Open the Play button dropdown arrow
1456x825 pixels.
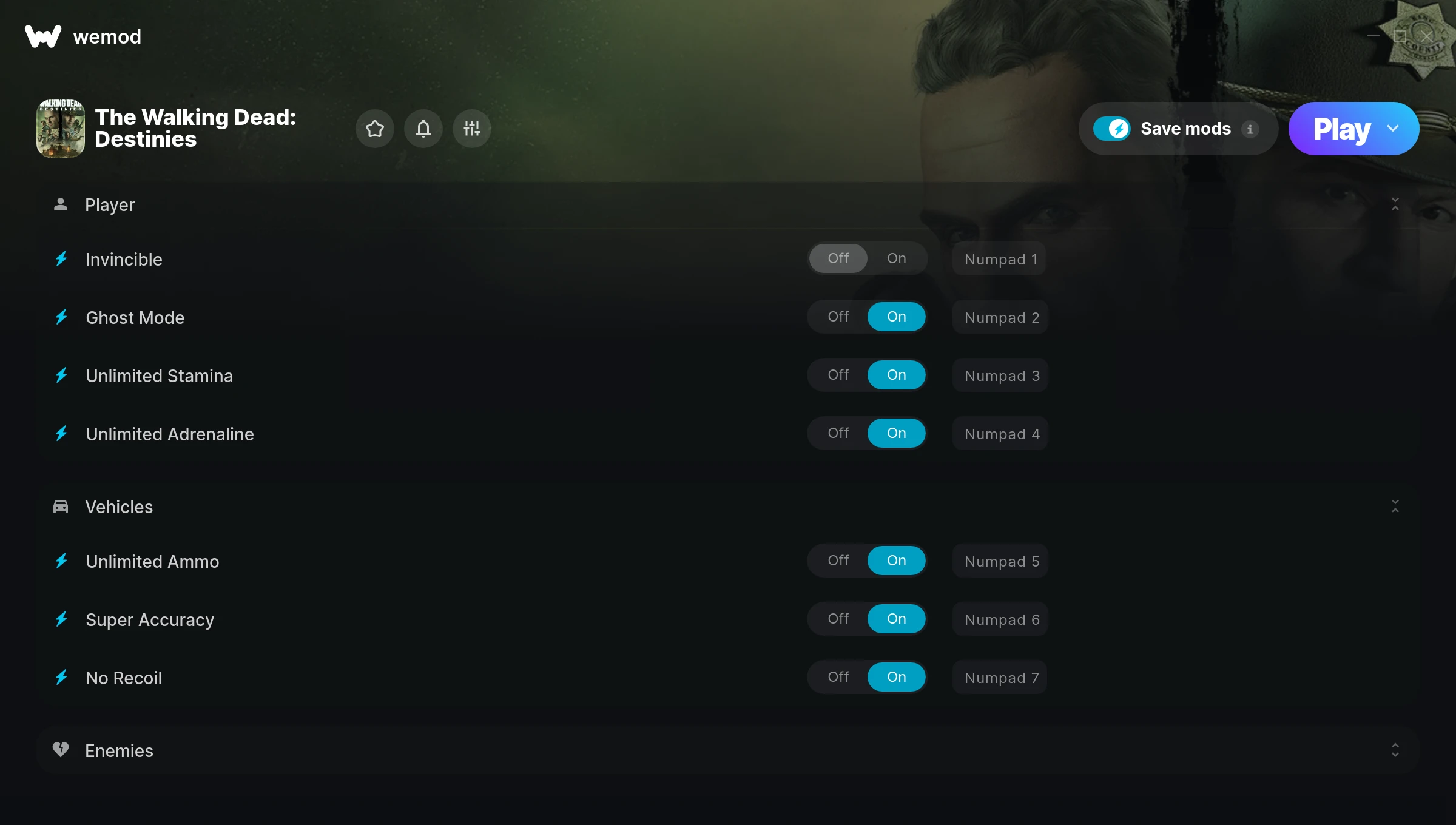[1393, 129]
